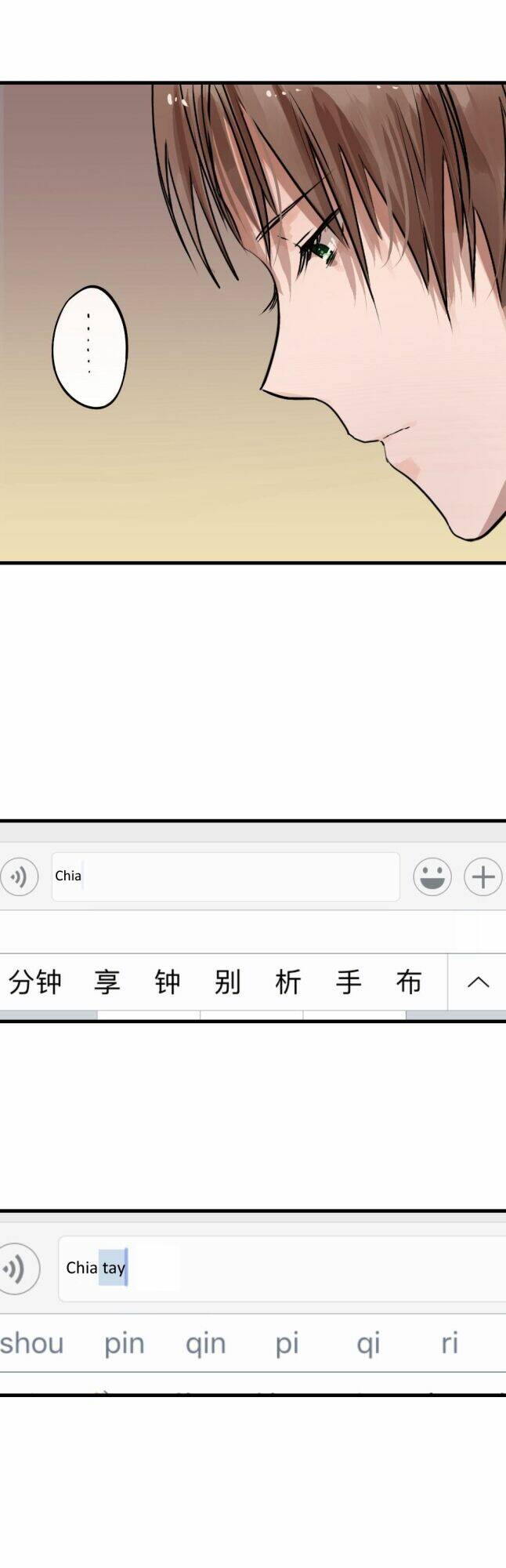Click the message field containing Chia
506x1568 pixels.
pyautogui.click(x=226, y=876)
